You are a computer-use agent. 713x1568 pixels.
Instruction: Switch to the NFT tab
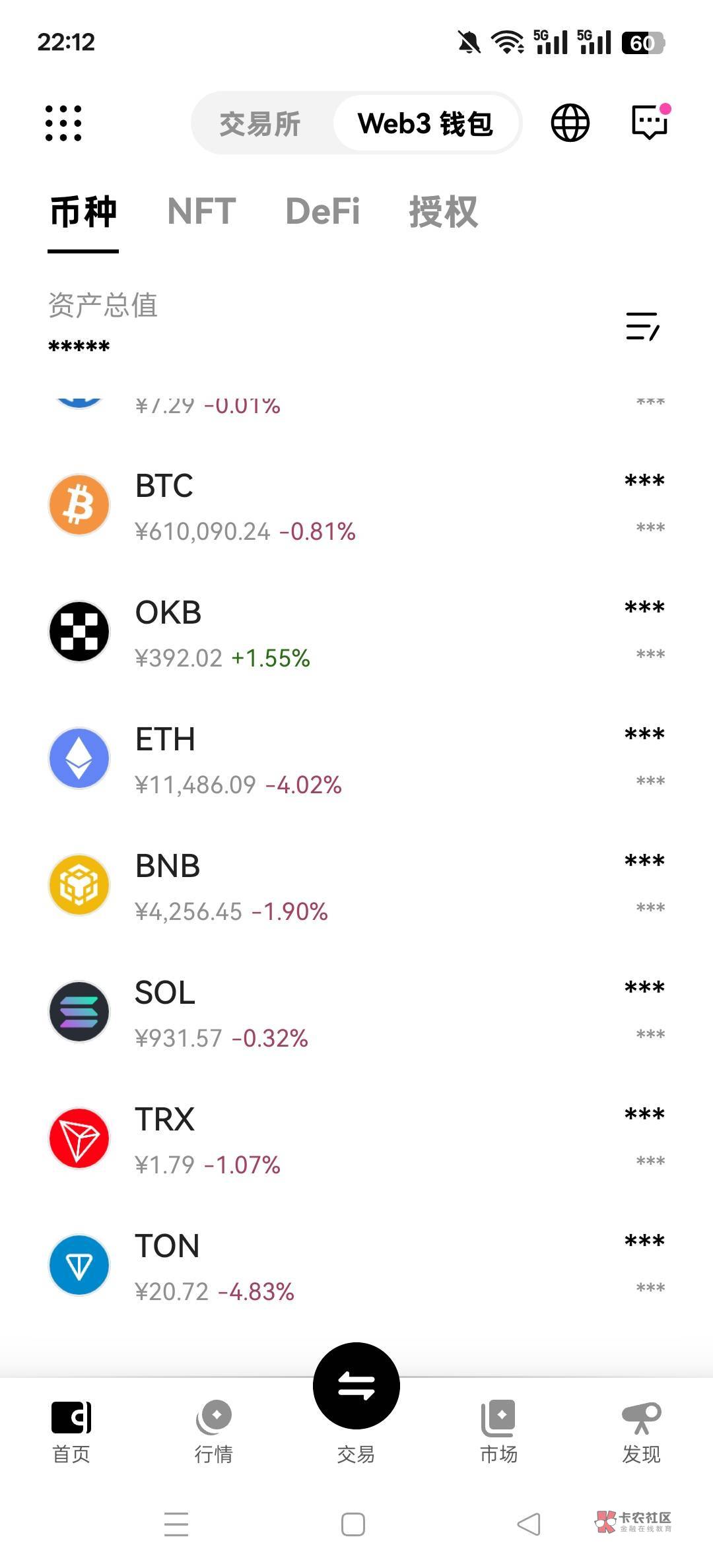(x=201, y=212)
